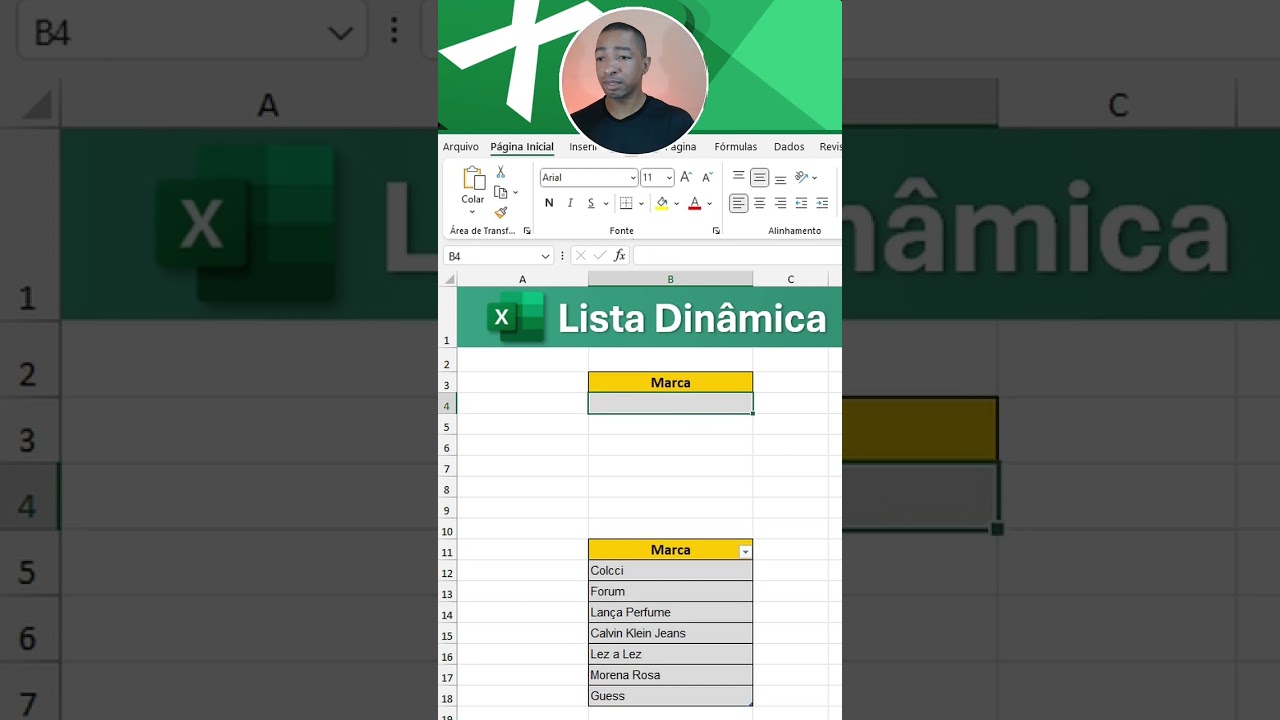
Task: Select the cell containing Calvin Klein Jeans
Action: pyautogui.click(x=670, y=633)
